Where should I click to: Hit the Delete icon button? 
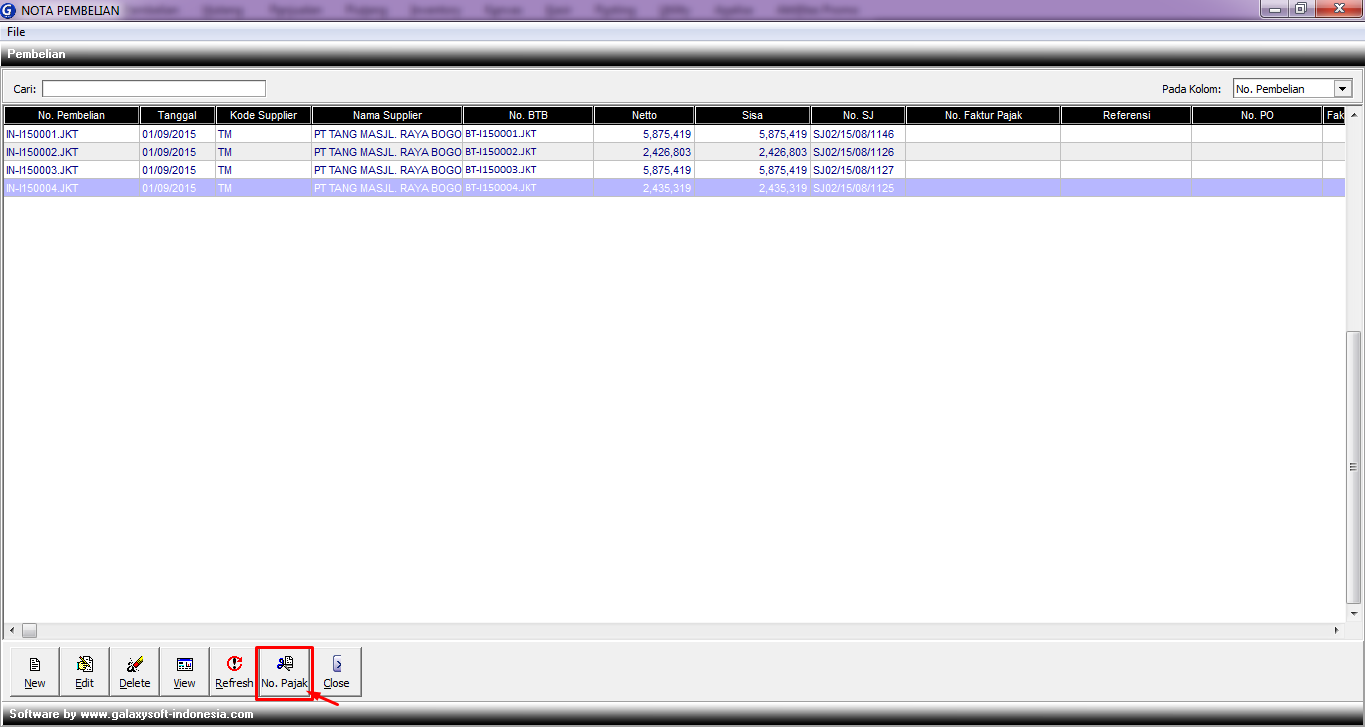click(135, 671)
